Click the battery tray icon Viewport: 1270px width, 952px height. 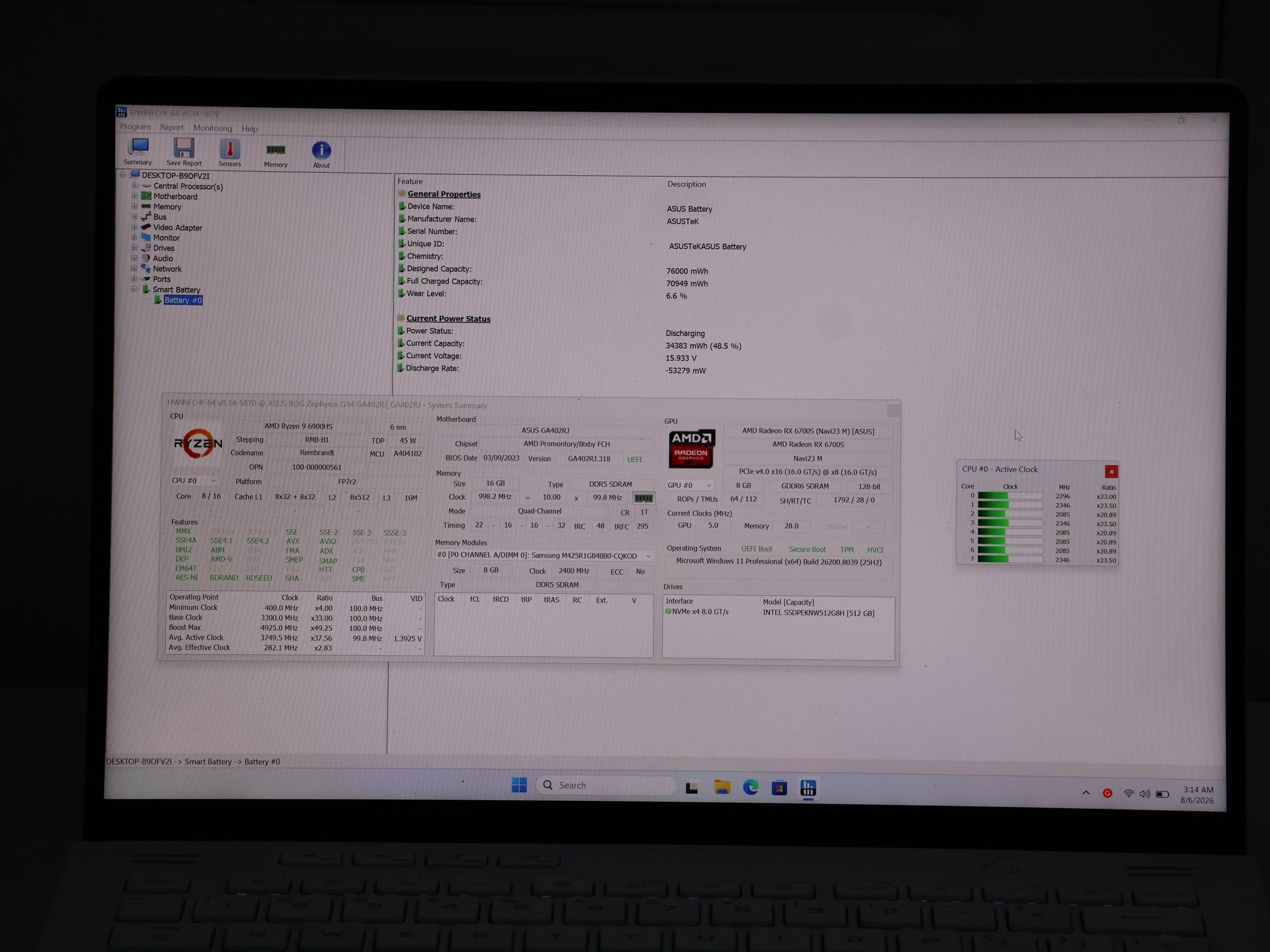(x=1162, y=795)
